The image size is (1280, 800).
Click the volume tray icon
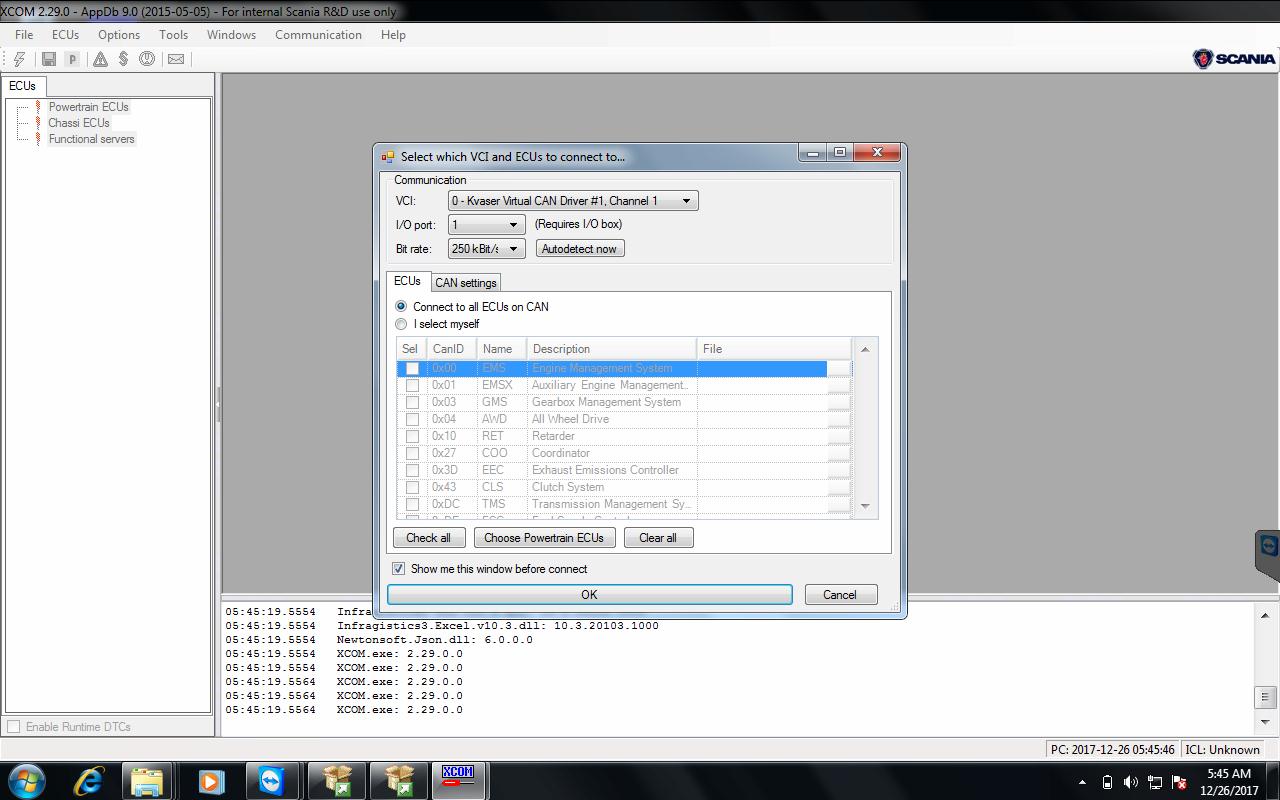1131,782
